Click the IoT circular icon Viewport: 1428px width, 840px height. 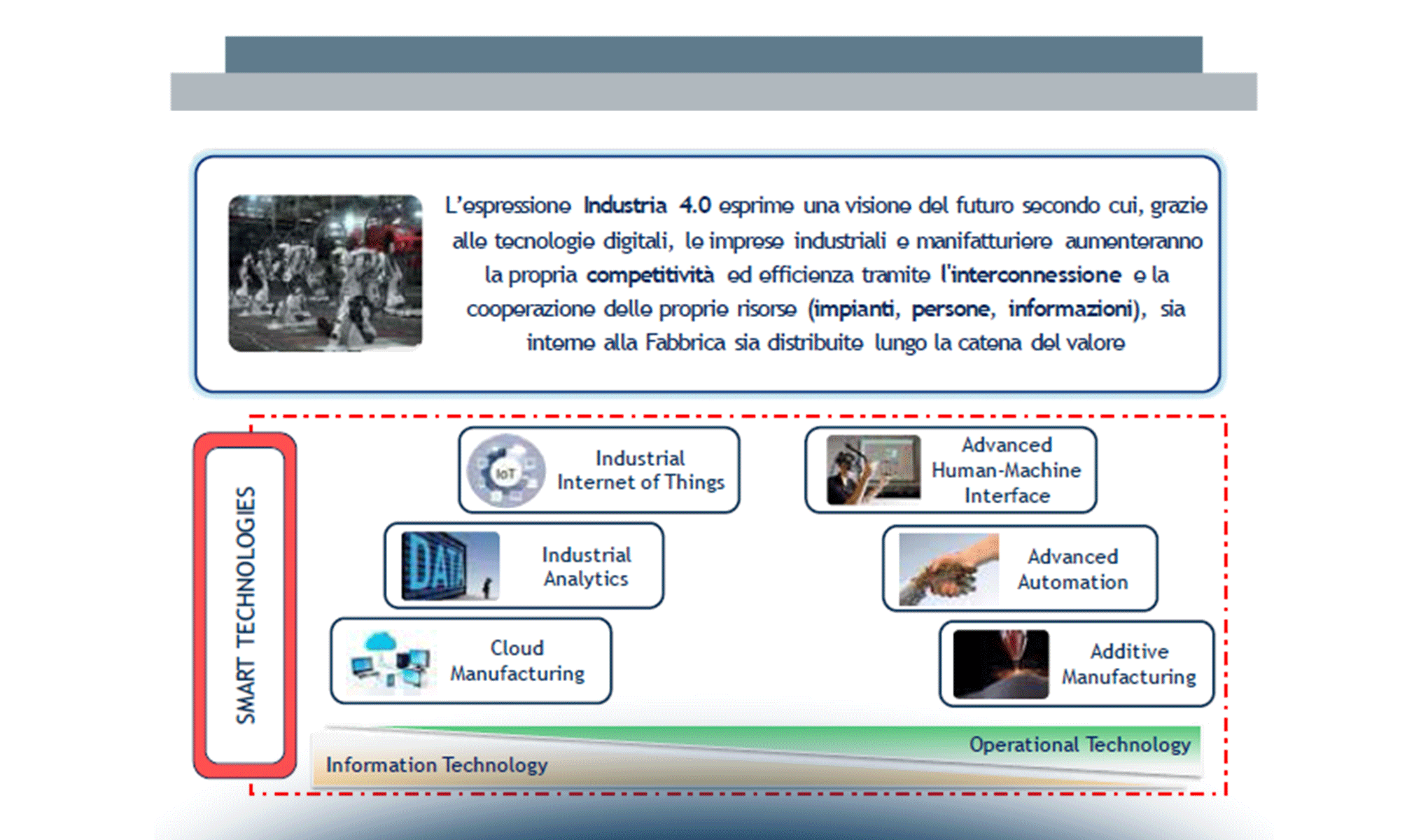pyautogui.click(x=506, y=472)
